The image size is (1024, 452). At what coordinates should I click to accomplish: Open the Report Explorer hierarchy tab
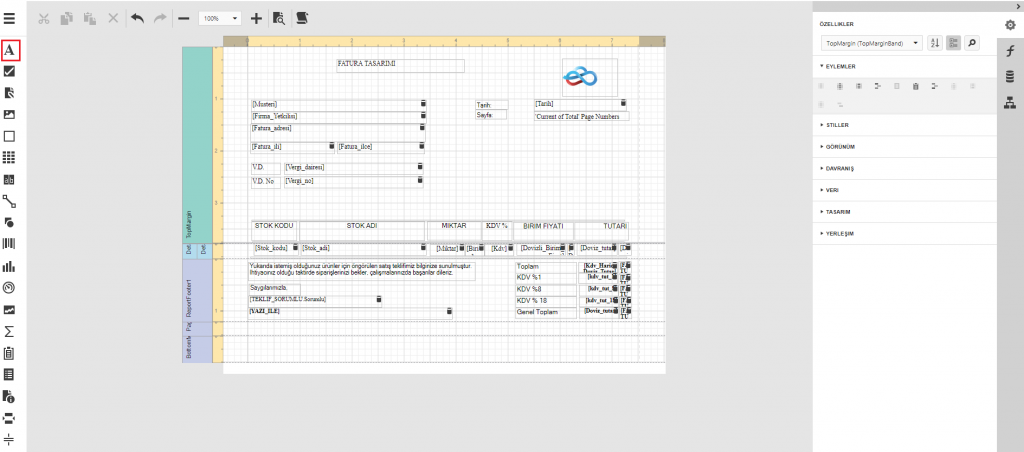pos(1010,101)
